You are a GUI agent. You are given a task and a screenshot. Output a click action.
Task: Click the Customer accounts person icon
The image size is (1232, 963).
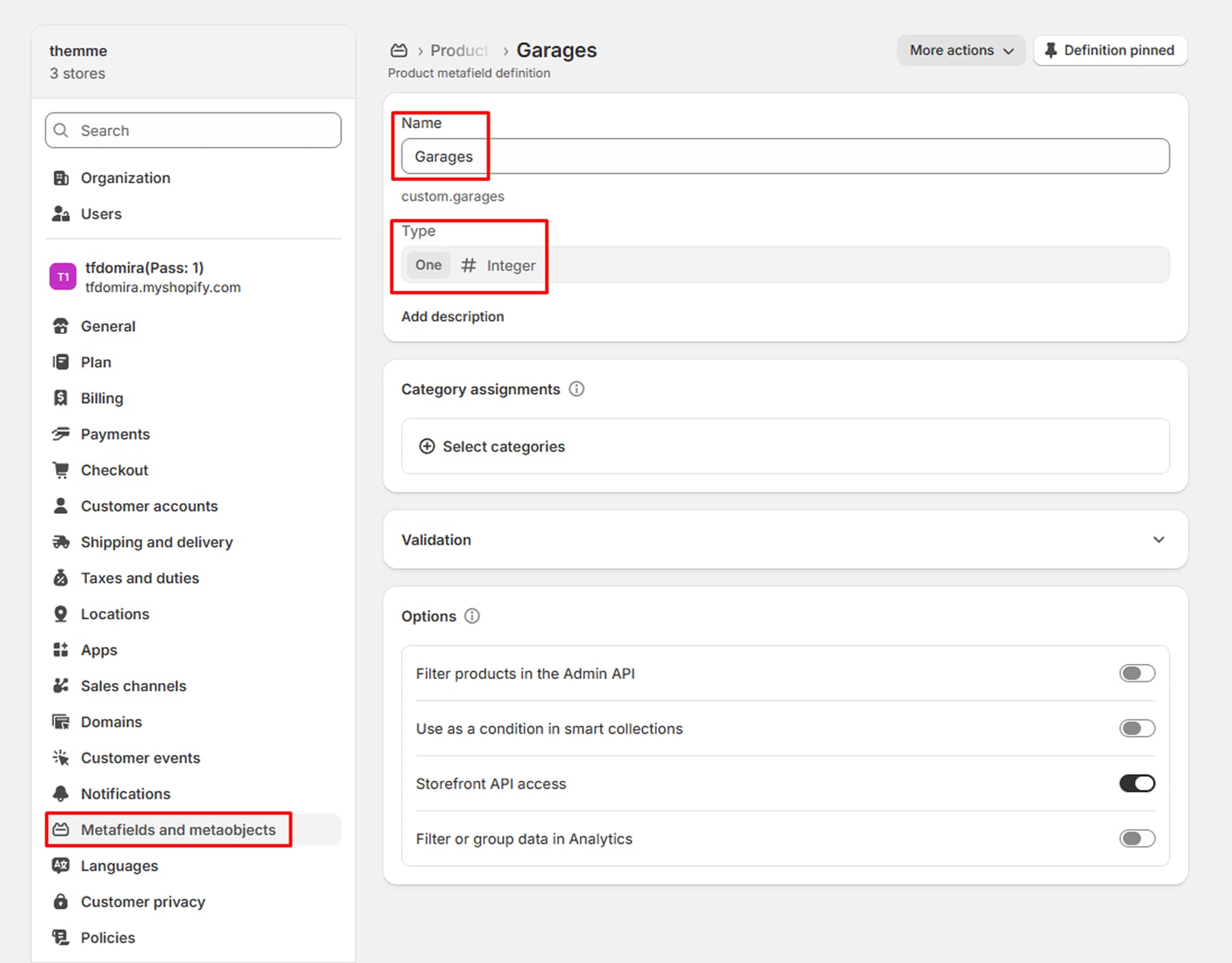[61, 506]
